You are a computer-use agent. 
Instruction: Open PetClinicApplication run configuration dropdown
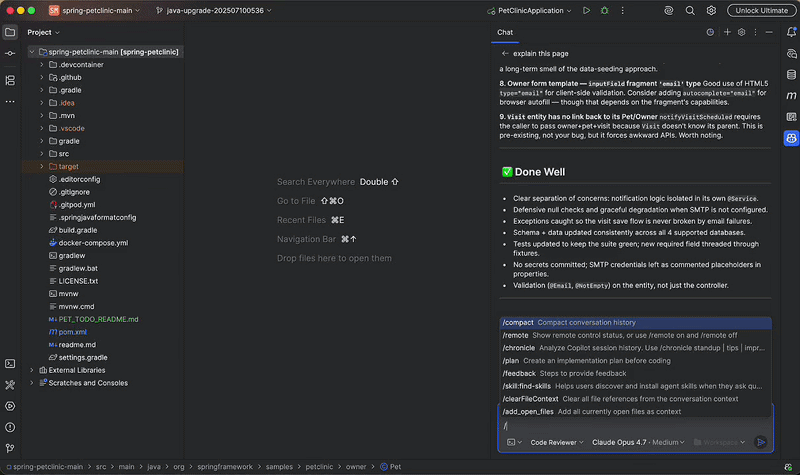[530, 10]
